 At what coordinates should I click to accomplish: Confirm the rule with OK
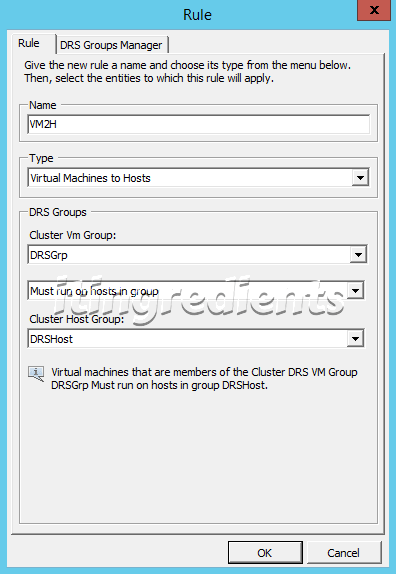tap(265, 553)
